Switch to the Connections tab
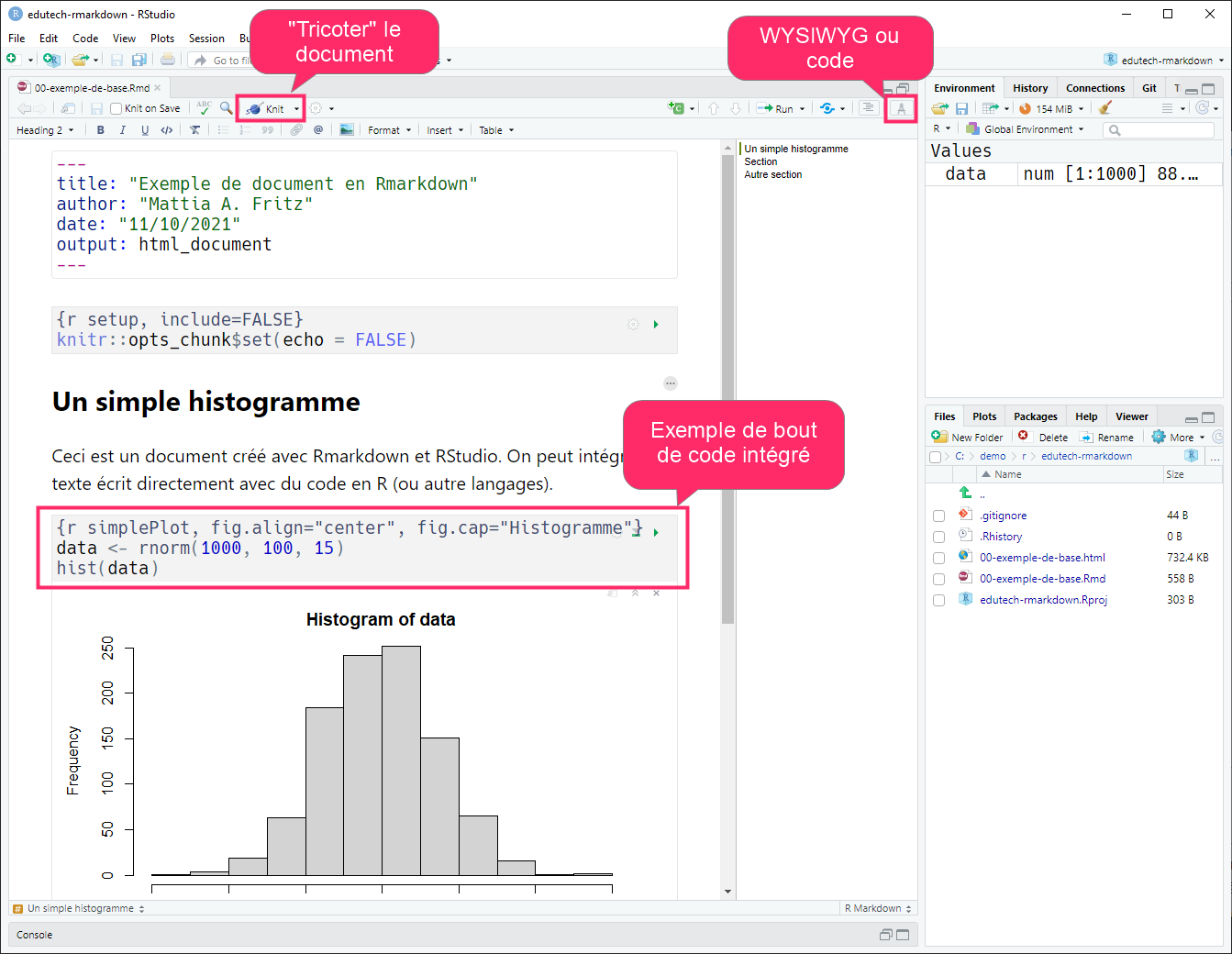This screenshot has width=1232, height=954. [1095, 88]
